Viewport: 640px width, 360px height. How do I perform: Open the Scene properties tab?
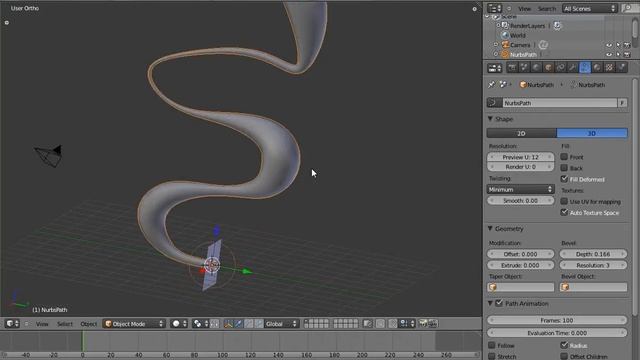click(524, 68)
